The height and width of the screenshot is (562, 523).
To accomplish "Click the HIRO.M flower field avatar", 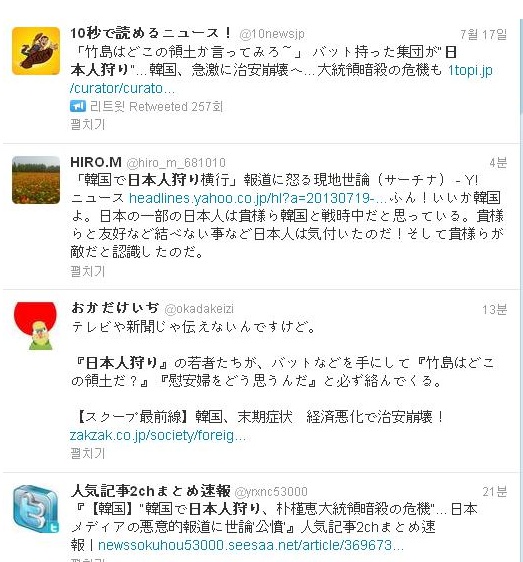I will point(36,180).
